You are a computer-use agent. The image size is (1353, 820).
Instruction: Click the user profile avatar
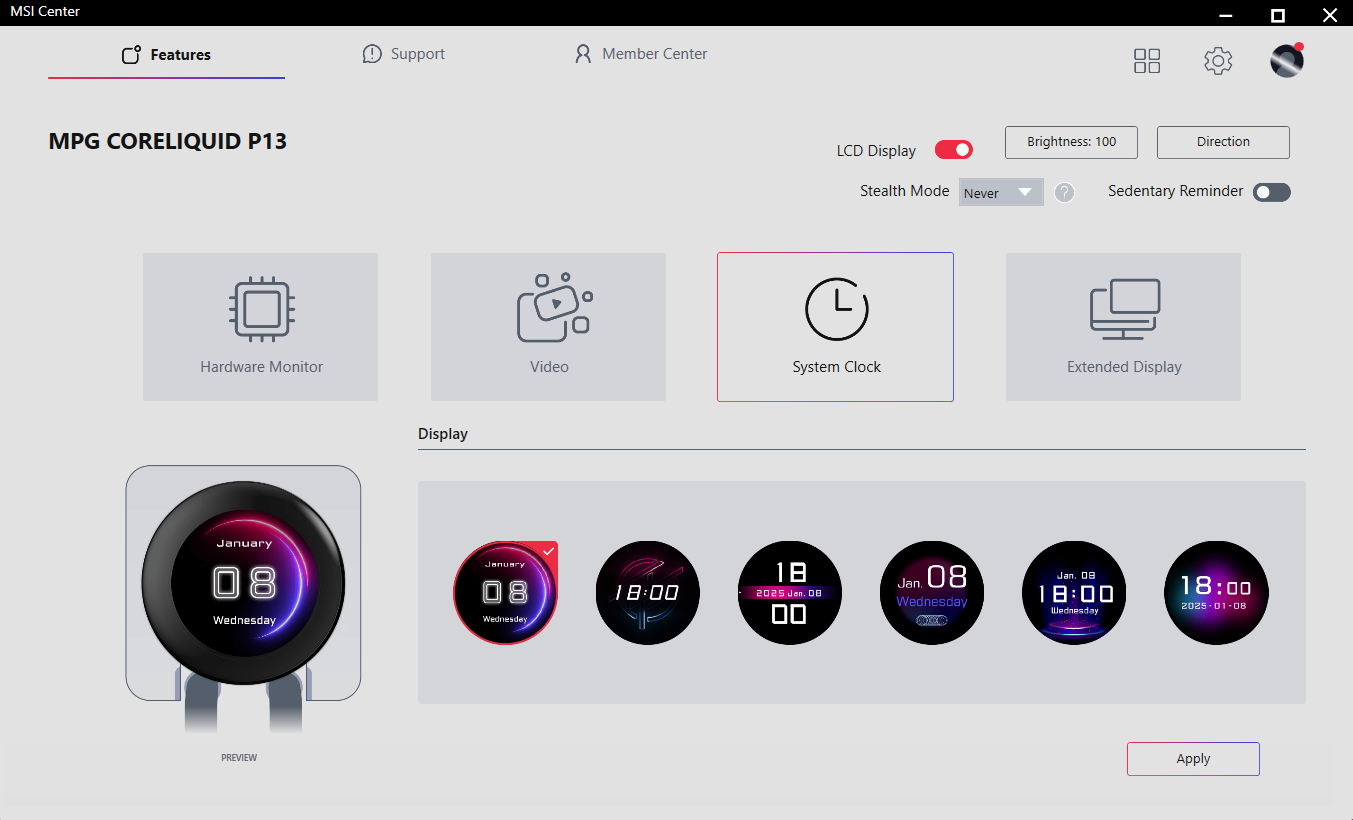tap(1287, 61)
